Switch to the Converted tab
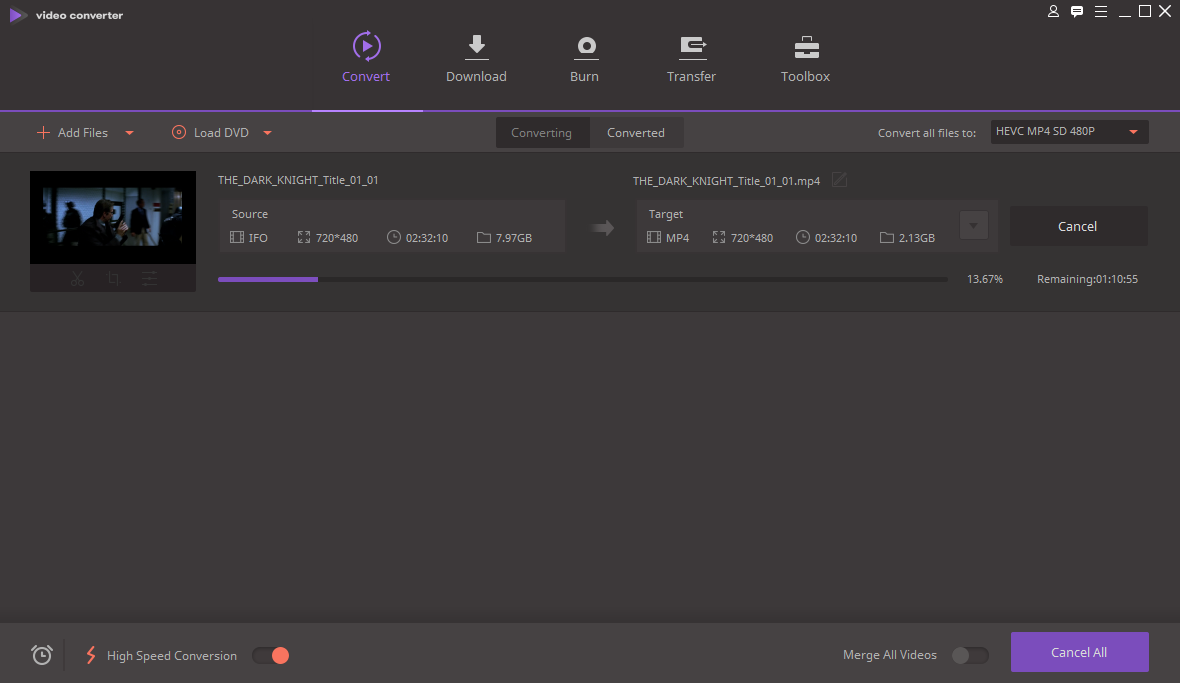The image size is (1180, 683). [x=636, y=132]
